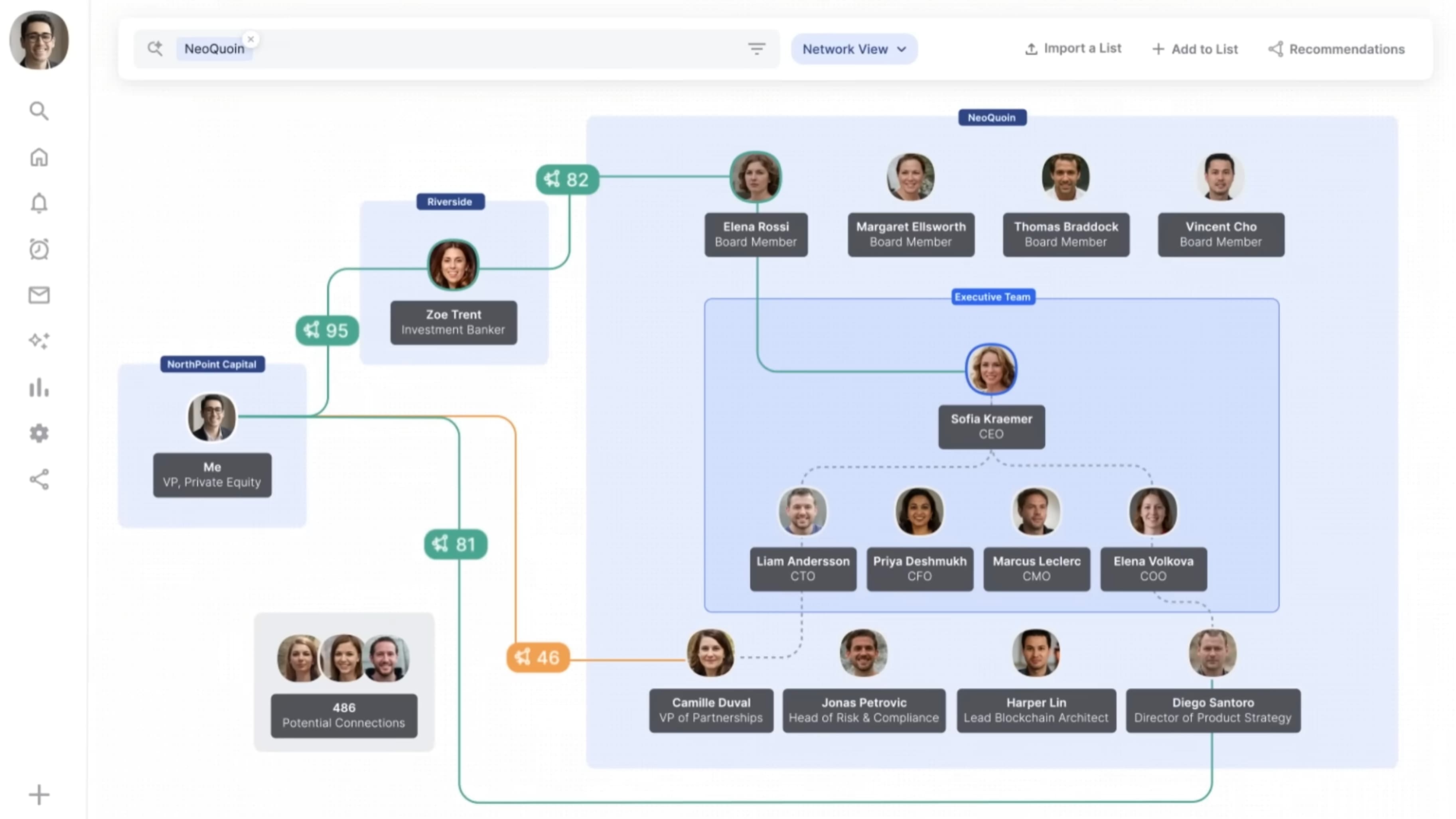The height and width of the screenshot is (819, 1456).
Task: Open messages using the mail icon
Action: (39, 295)
